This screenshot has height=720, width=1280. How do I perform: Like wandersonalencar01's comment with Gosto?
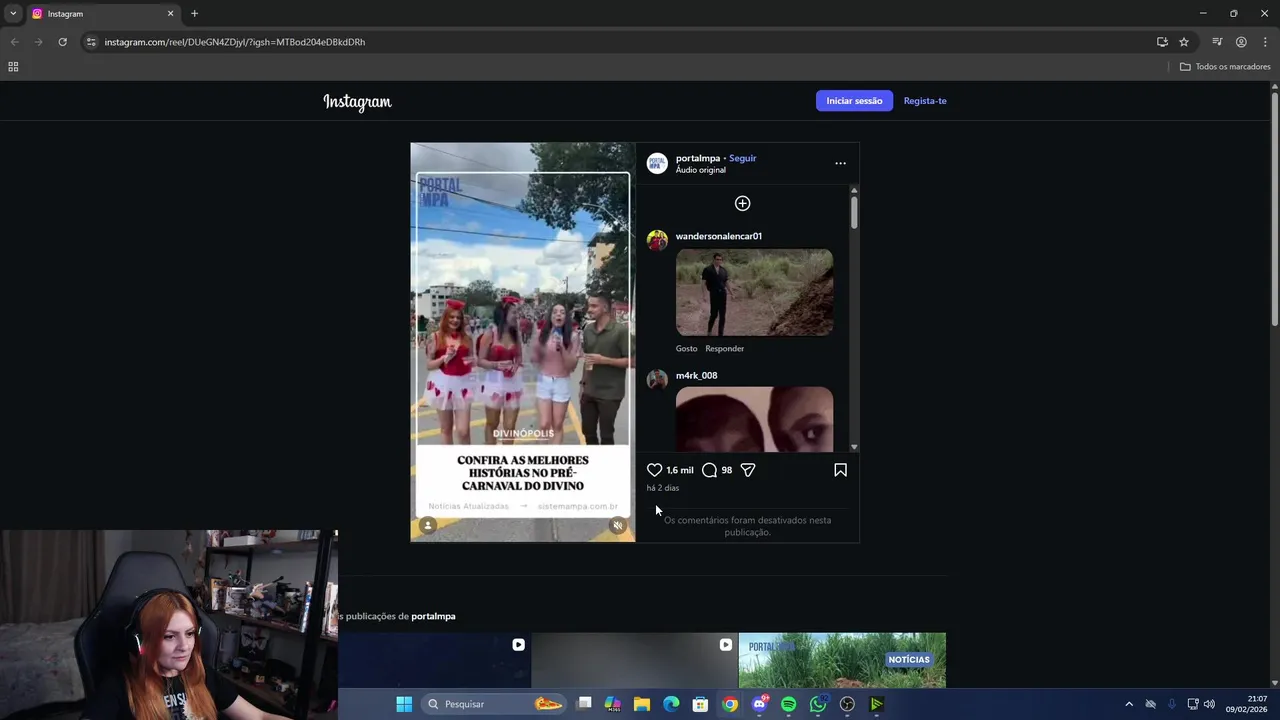coord(686,349)
